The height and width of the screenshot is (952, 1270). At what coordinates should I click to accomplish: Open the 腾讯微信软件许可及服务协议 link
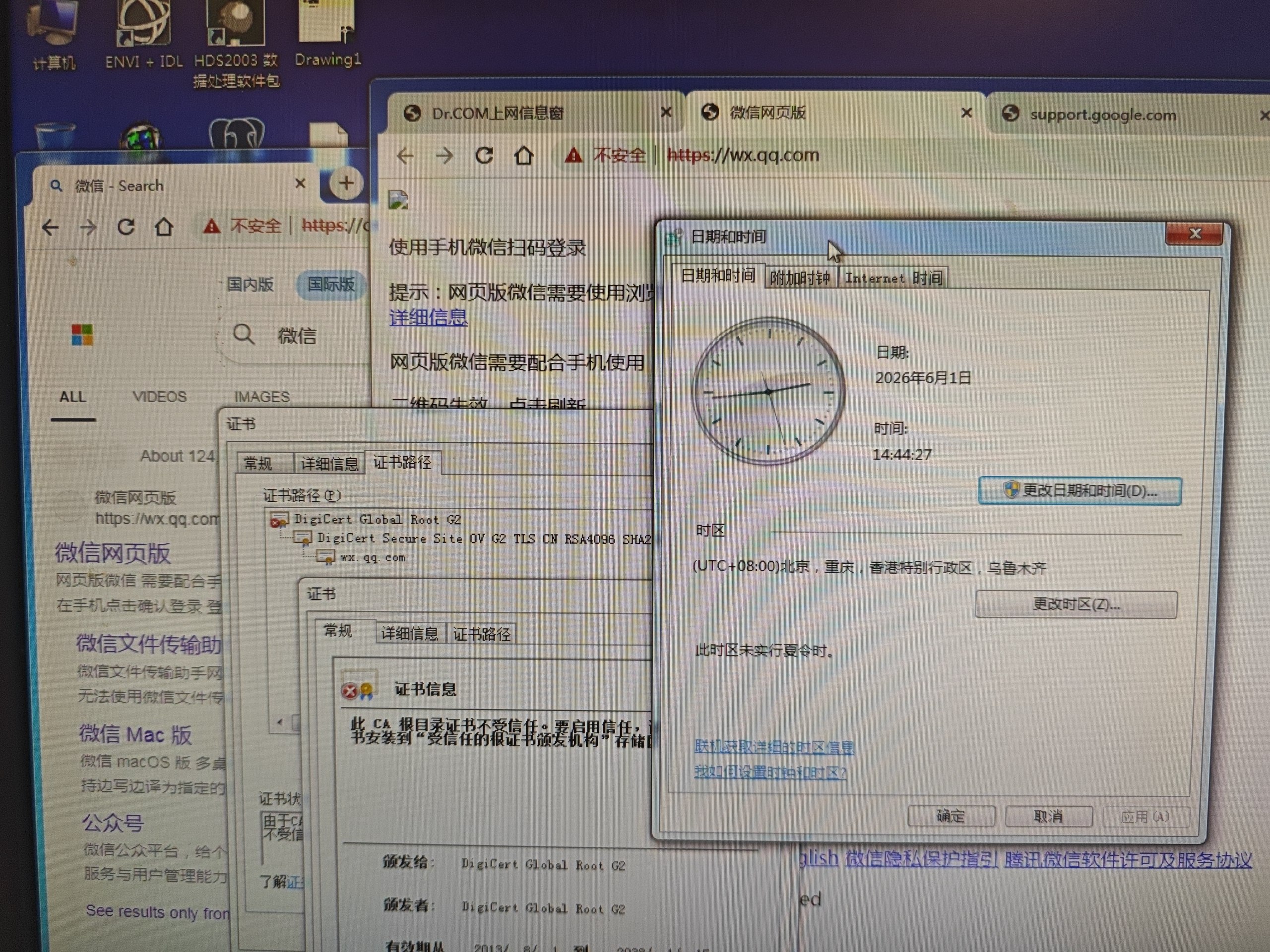click(x=1128, y=860)
